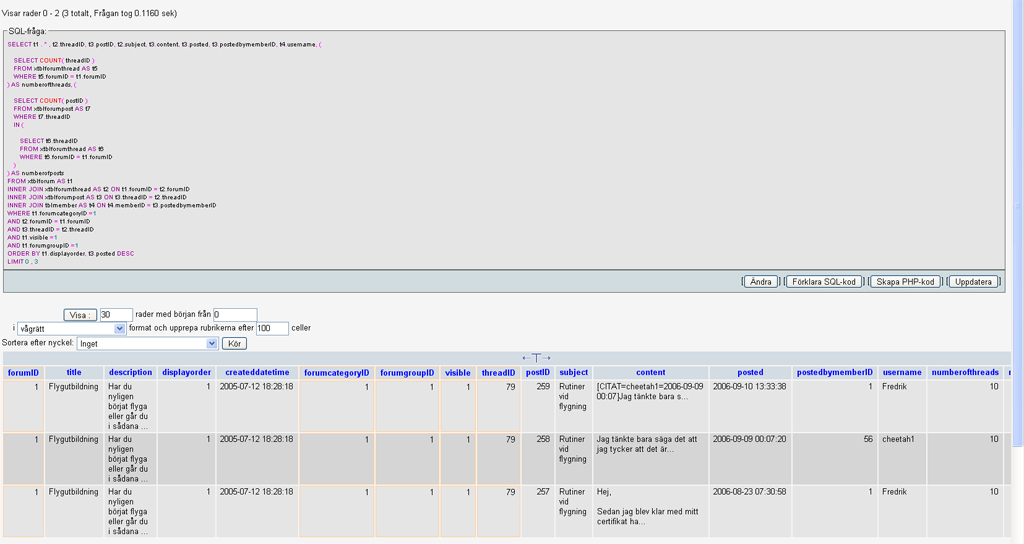
Task: Click the 'LIMIT 0 , 3' SQL line
Action: (23, 262)
